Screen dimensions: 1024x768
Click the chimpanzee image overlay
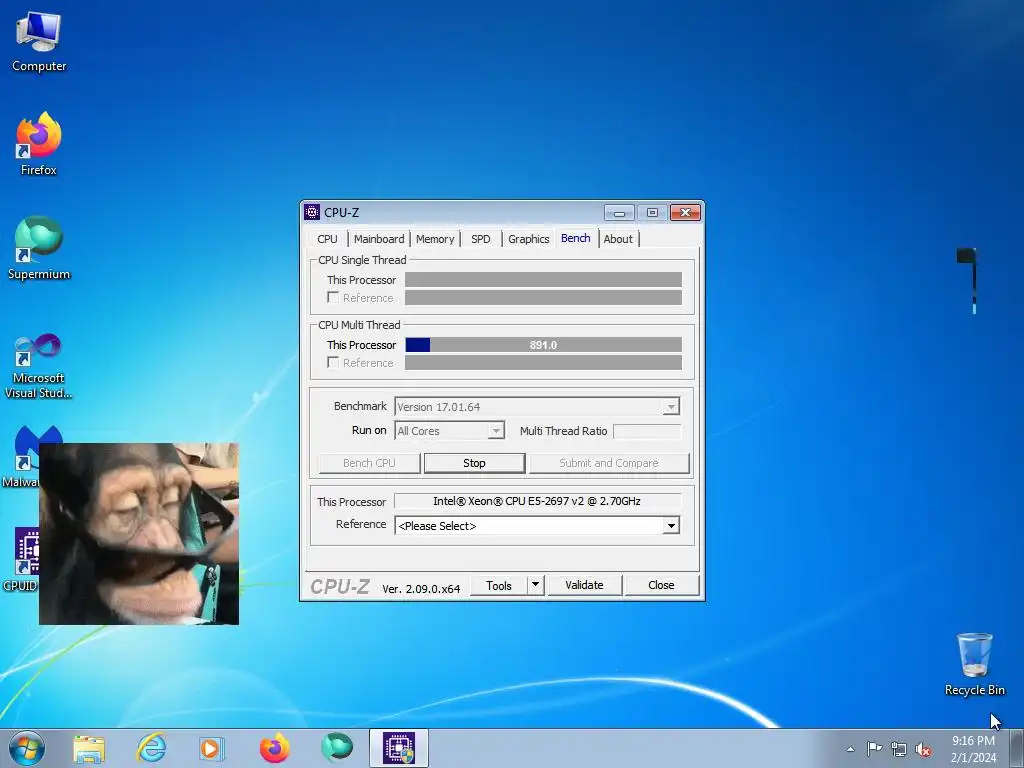[139, 534]
